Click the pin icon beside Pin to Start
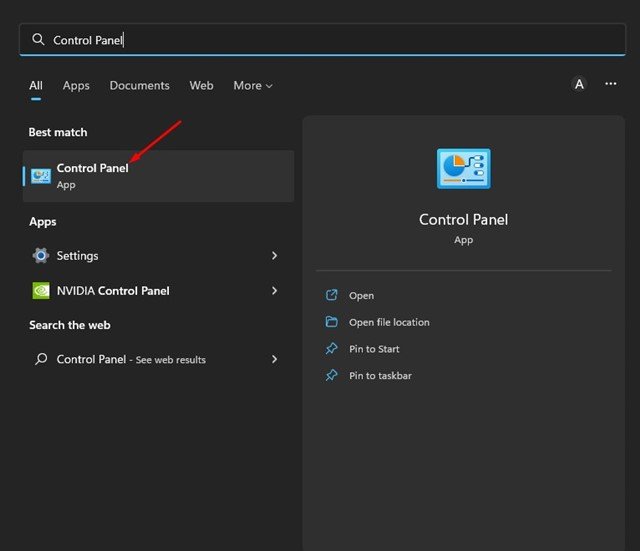The width and height of the screenshot is (640, 551). pos(331,349)
